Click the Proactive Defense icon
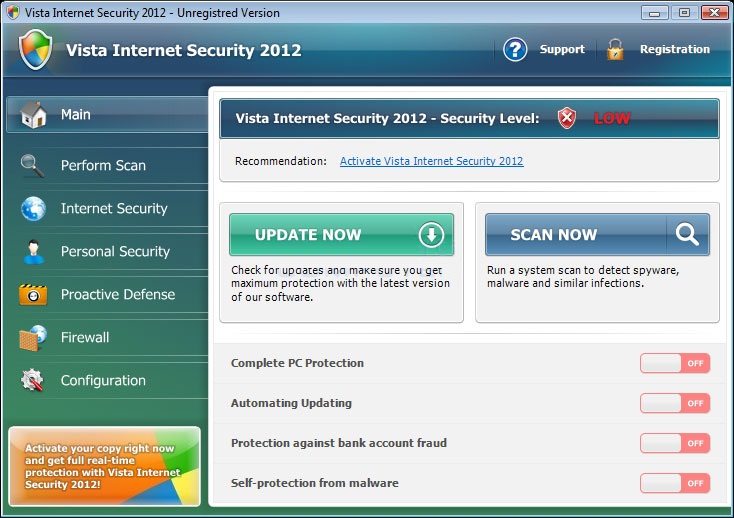 pyautogui.click(x=33, y=294)
